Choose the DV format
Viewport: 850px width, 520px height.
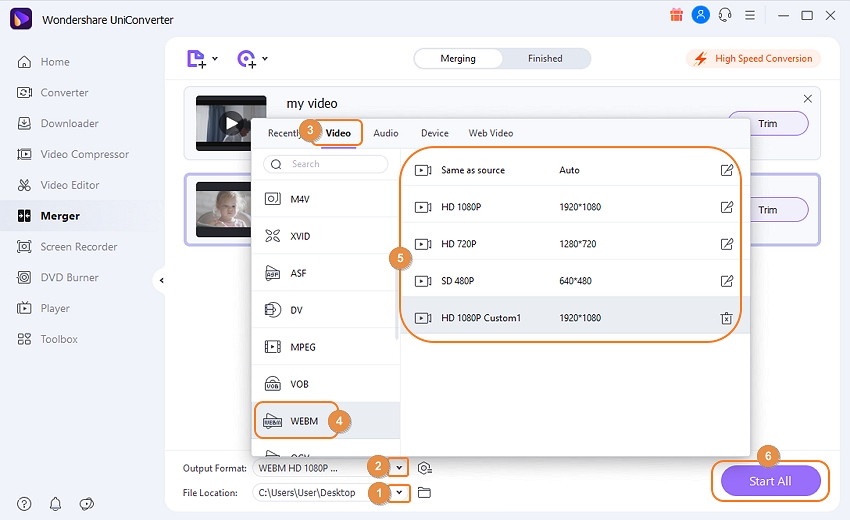point(326,310)
